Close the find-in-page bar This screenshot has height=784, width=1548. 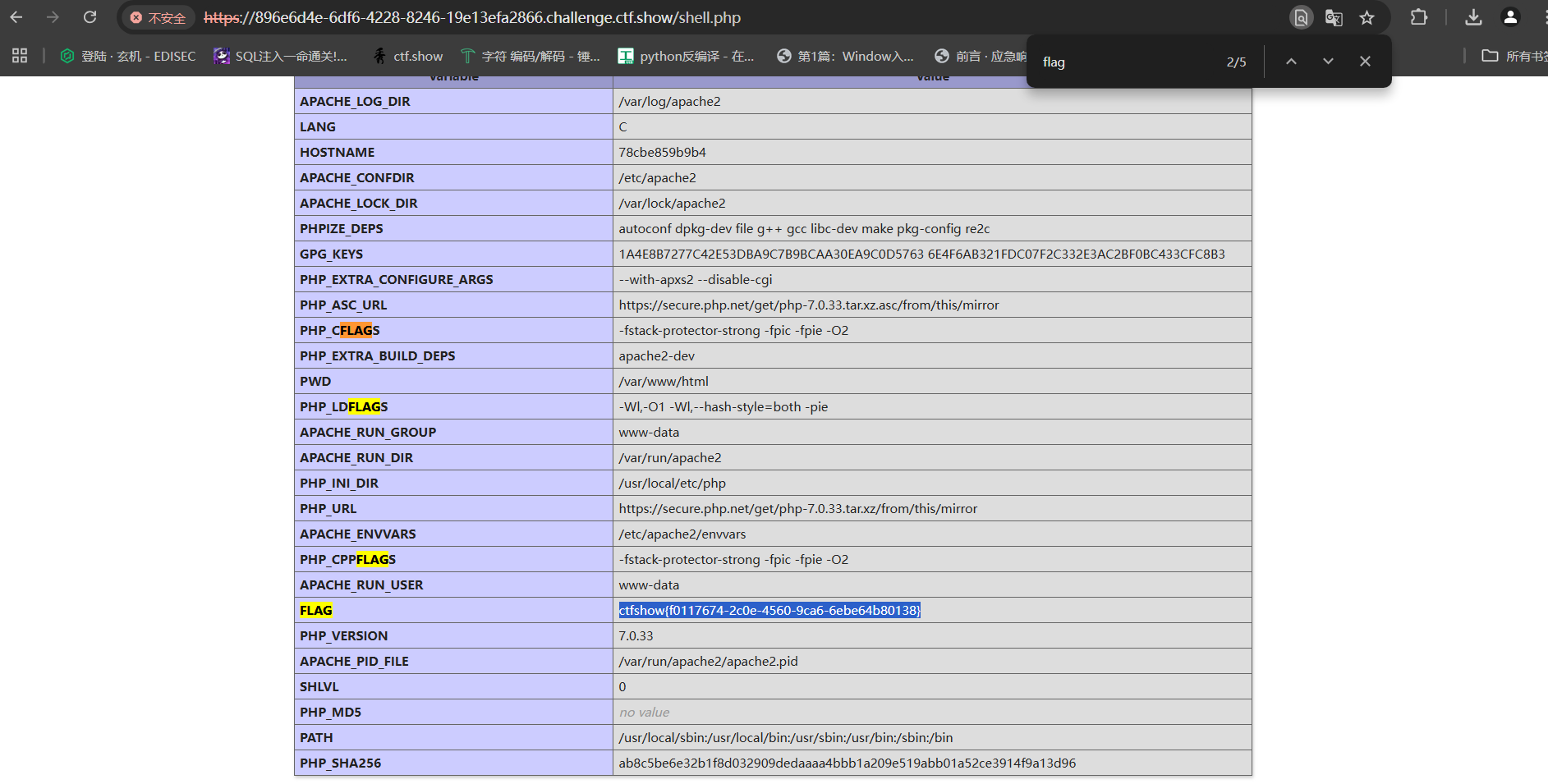click(x=1365, y=62)
